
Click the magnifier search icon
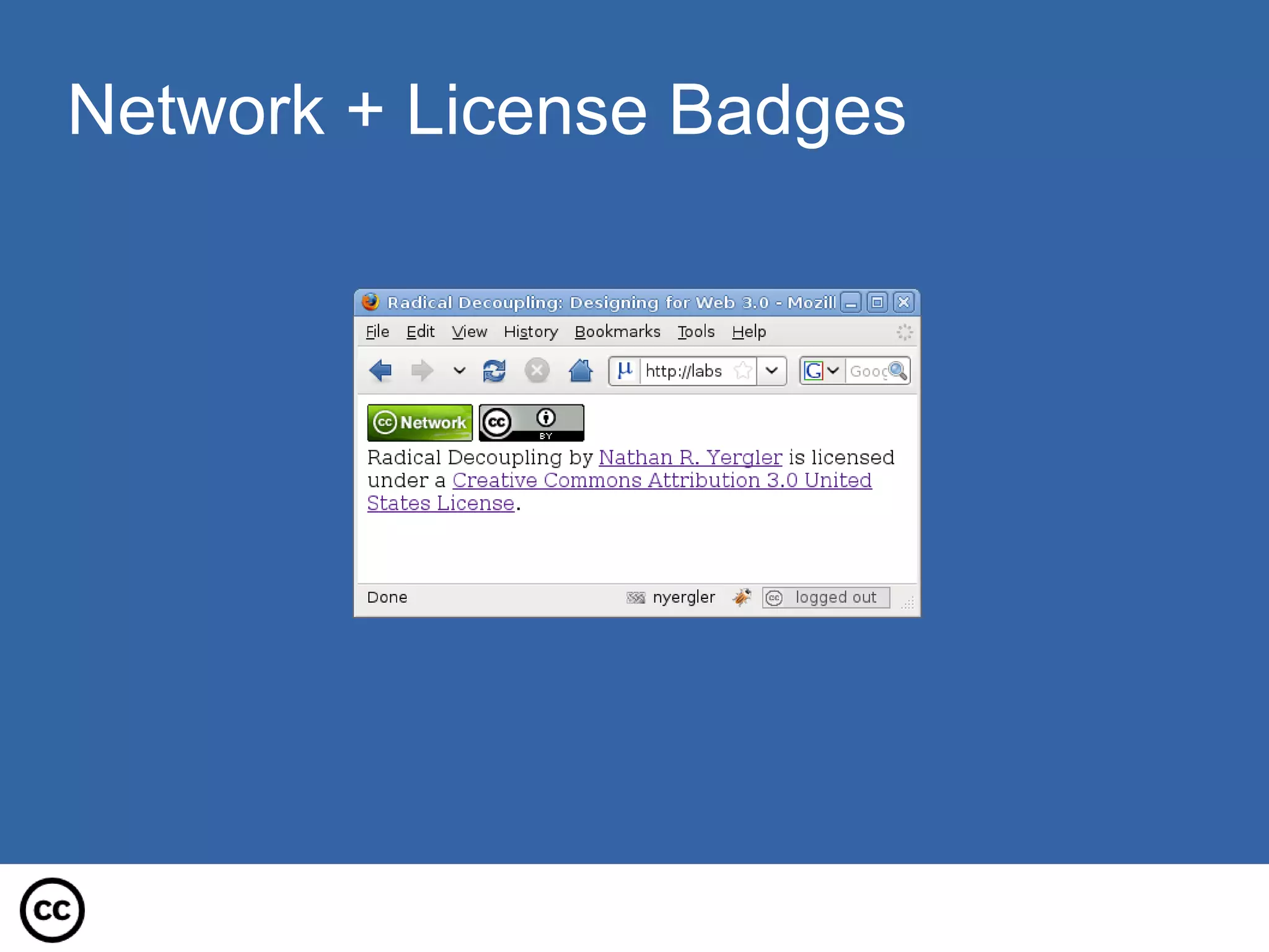897,371
